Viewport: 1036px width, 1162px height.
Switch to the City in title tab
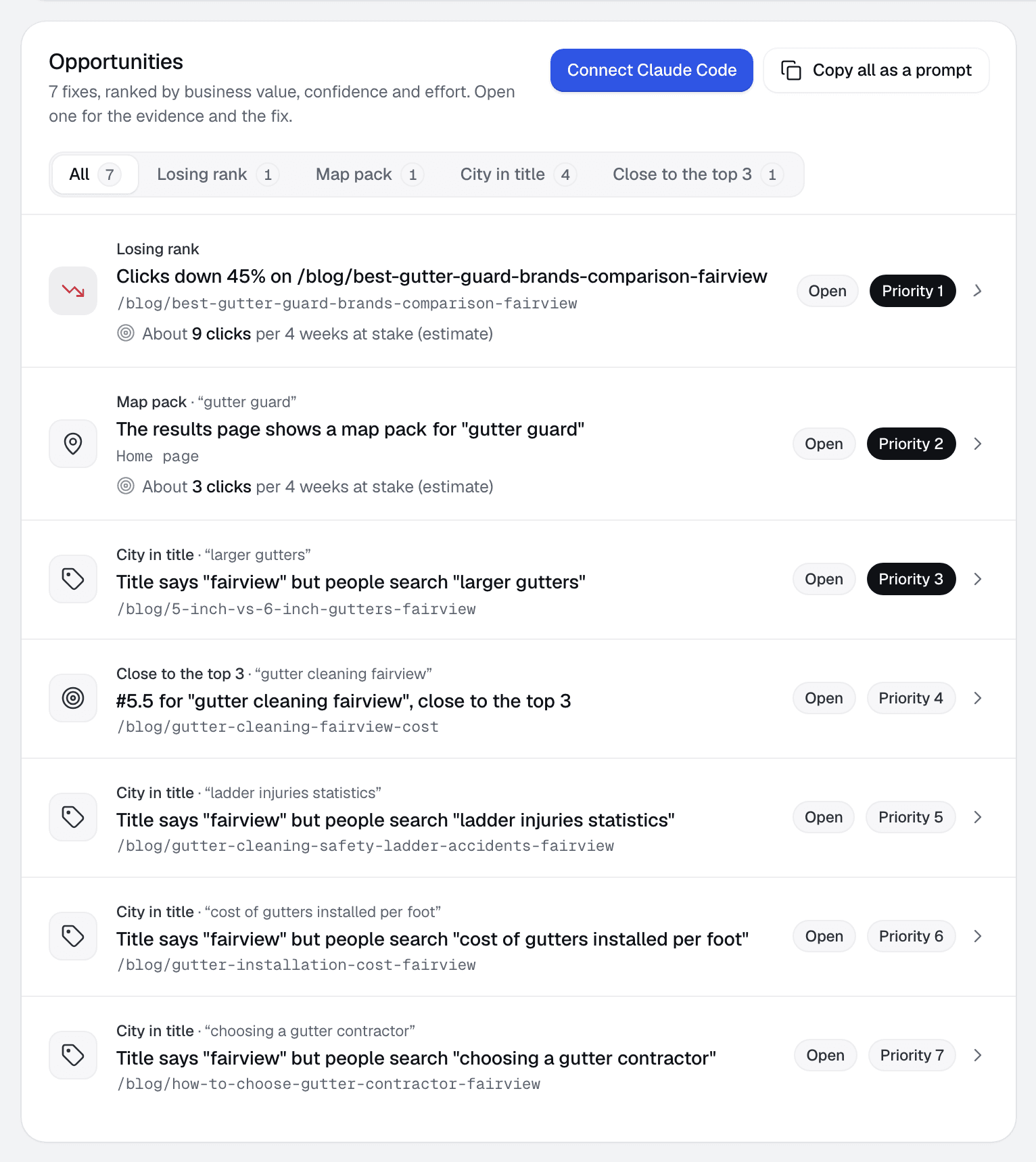click(x=518, y=175)
